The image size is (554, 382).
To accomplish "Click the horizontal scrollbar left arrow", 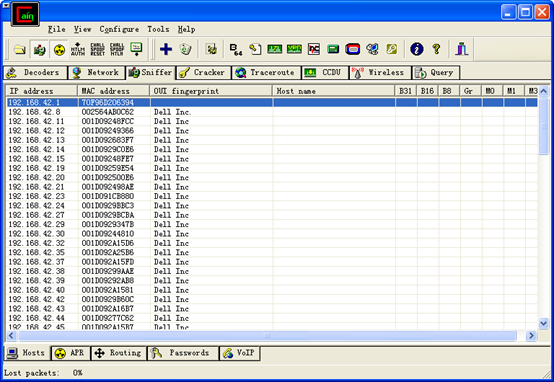I will click(x=11, y=335).
